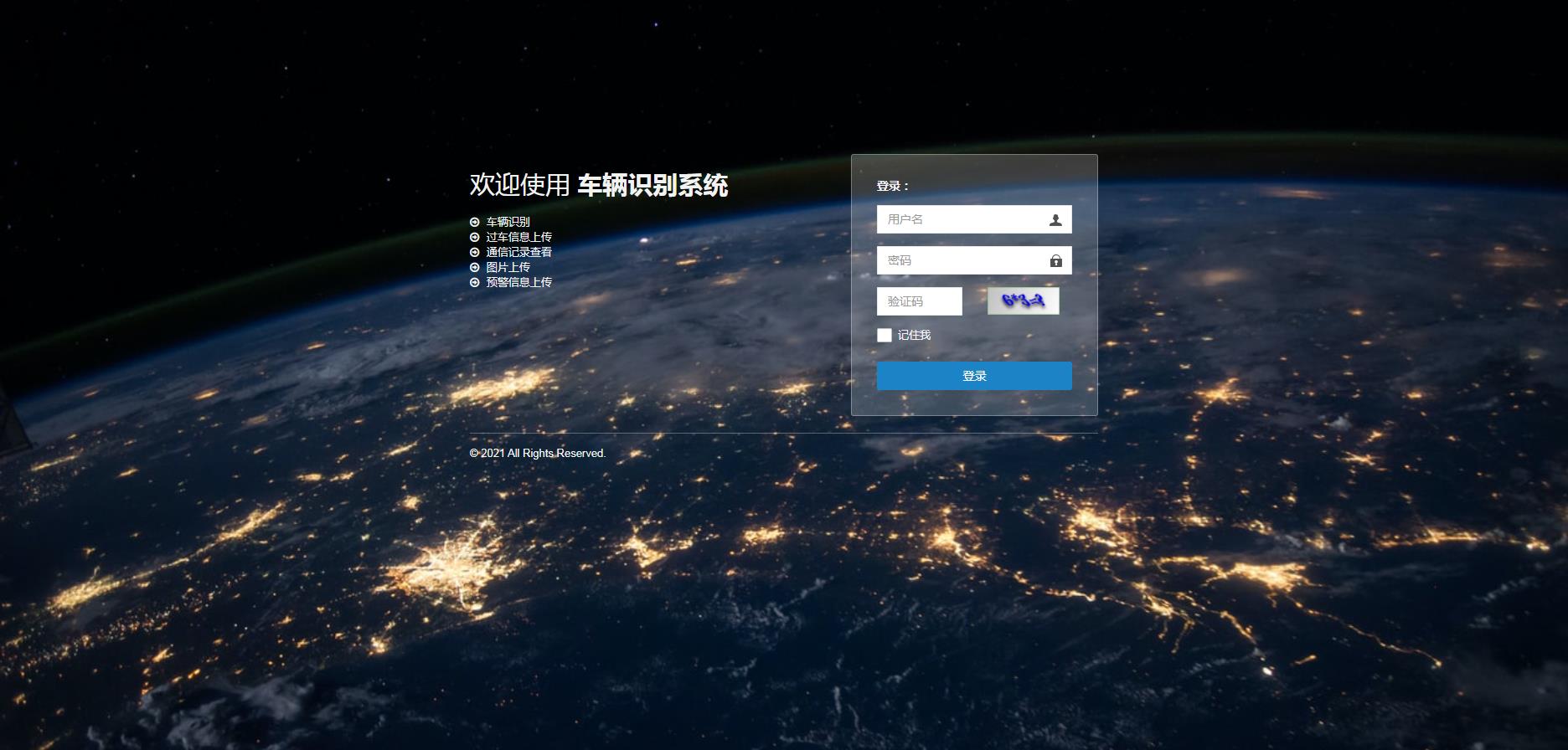Select the 图片上传 feature text

[508, 267]
